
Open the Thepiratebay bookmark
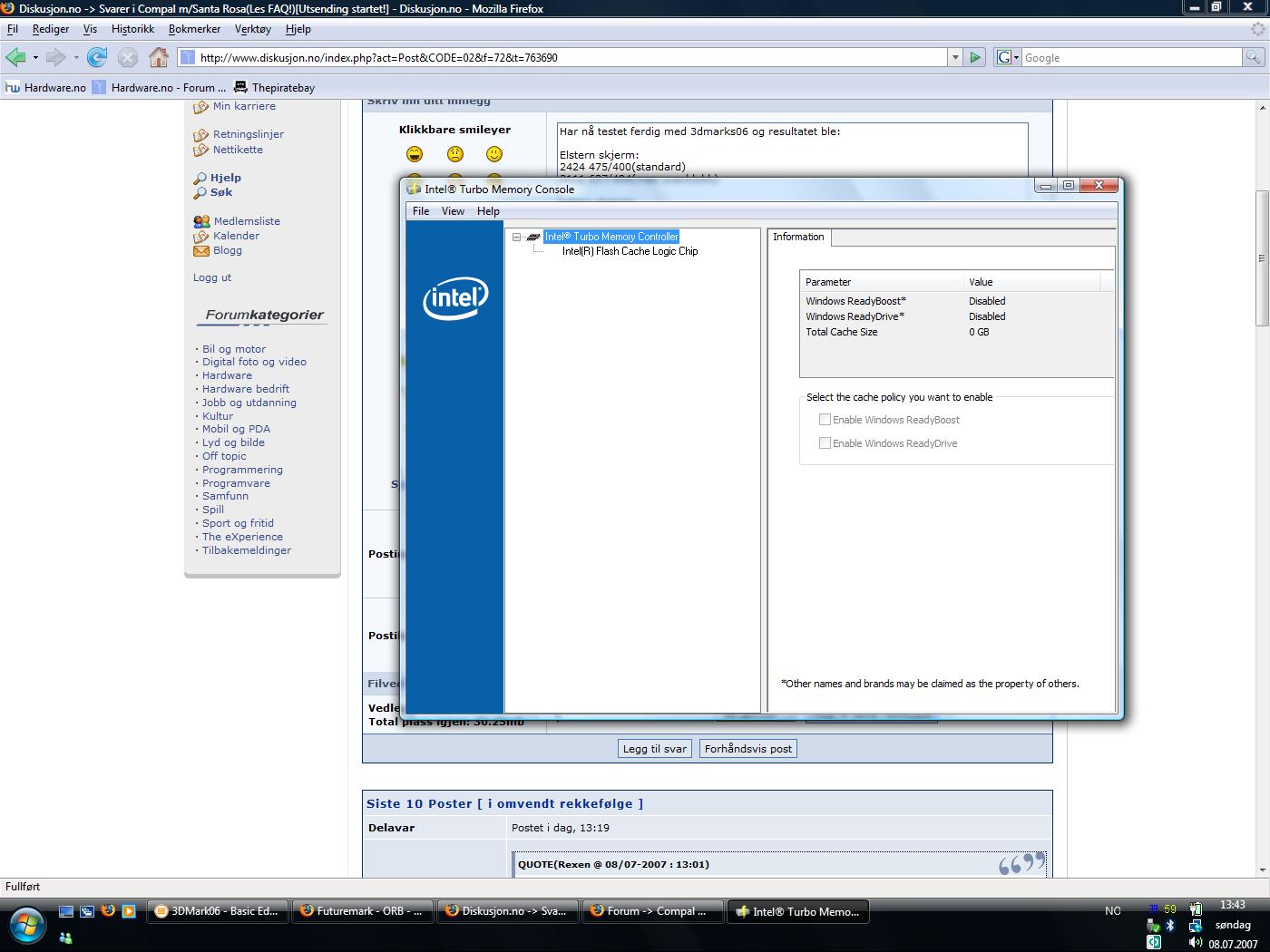pyautogui.click(x=274, y=88)
